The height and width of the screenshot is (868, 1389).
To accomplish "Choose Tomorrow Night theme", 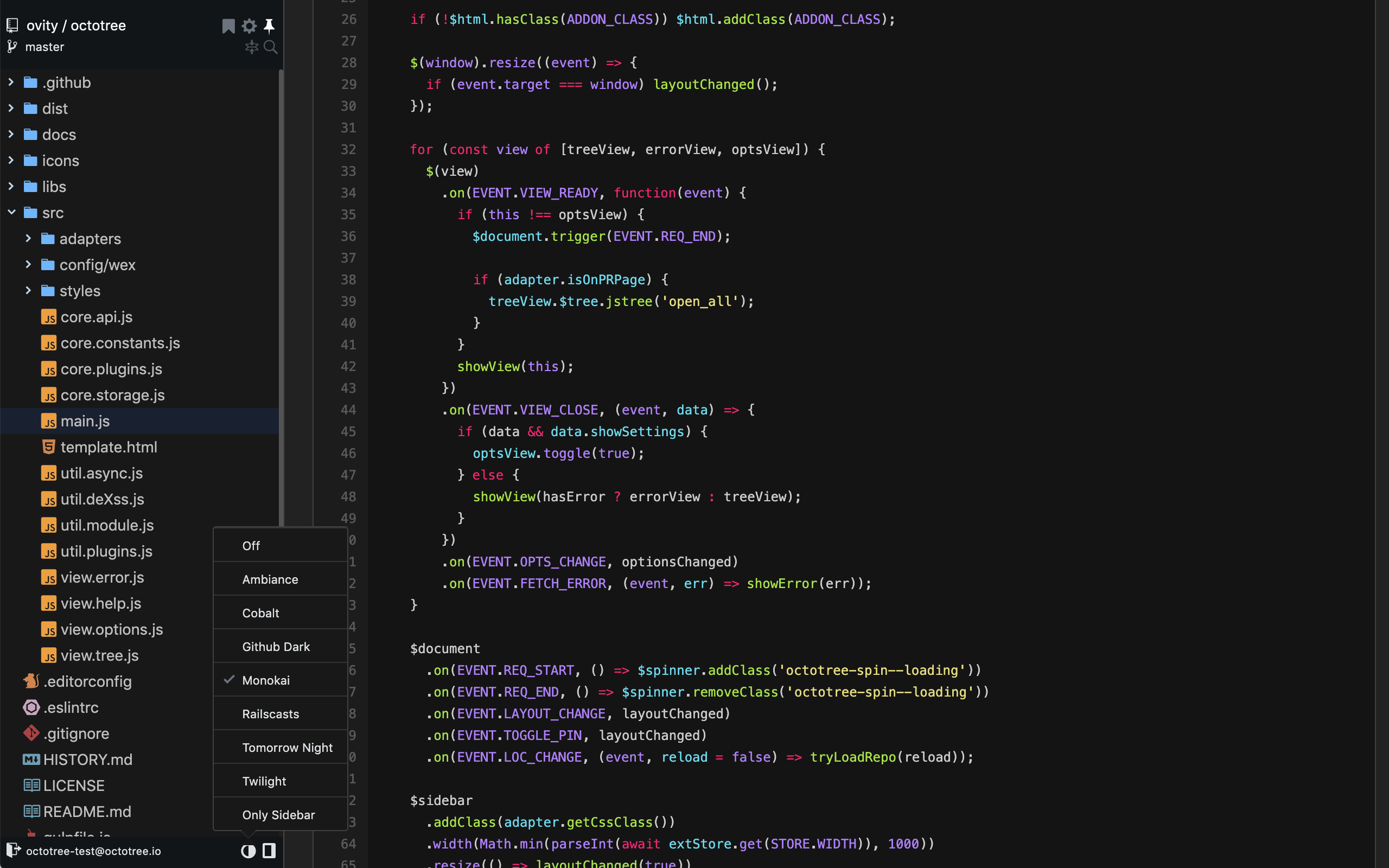I will [287, 748].
